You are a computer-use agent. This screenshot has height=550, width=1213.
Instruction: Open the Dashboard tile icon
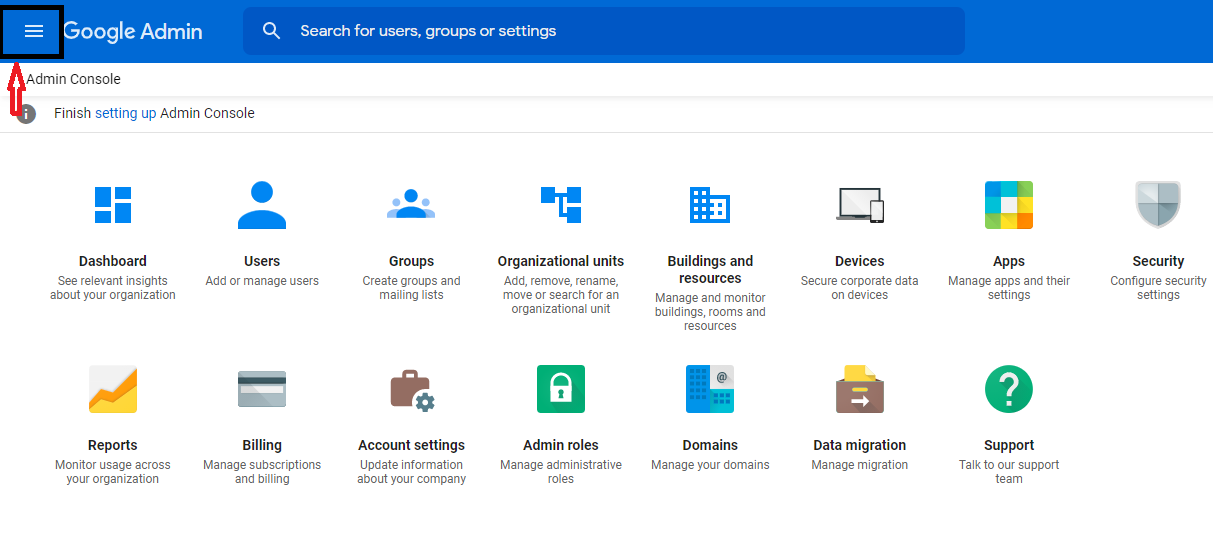(113, 205)
